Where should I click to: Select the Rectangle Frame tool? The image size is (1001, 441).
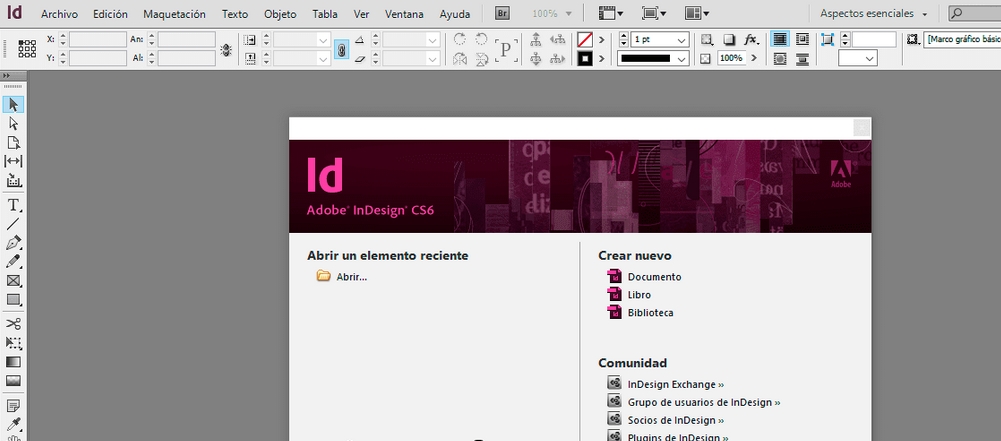click(13, 281)
